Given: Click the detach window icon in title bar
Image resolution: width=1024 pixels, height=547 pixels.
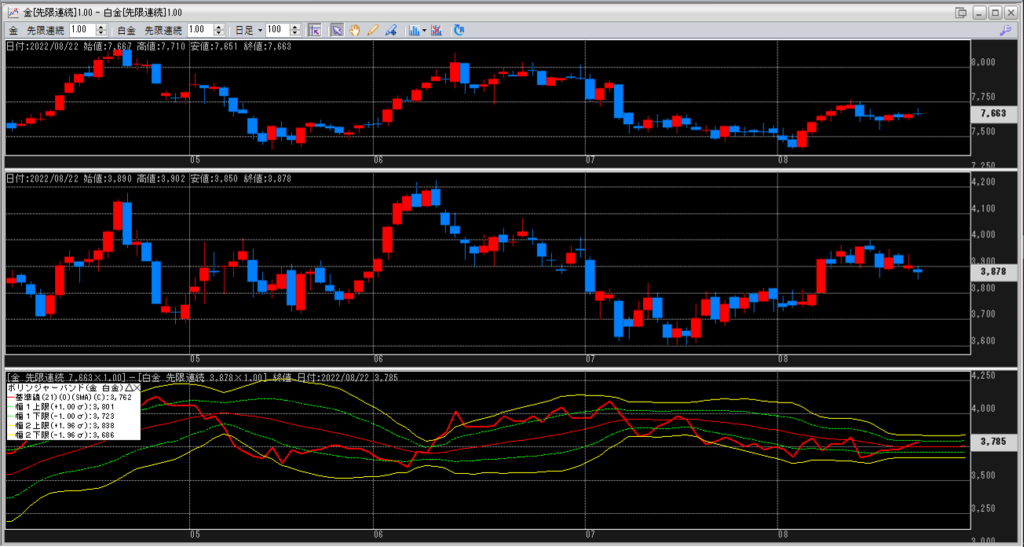Looking at the screenshot, I should point(962,11).
